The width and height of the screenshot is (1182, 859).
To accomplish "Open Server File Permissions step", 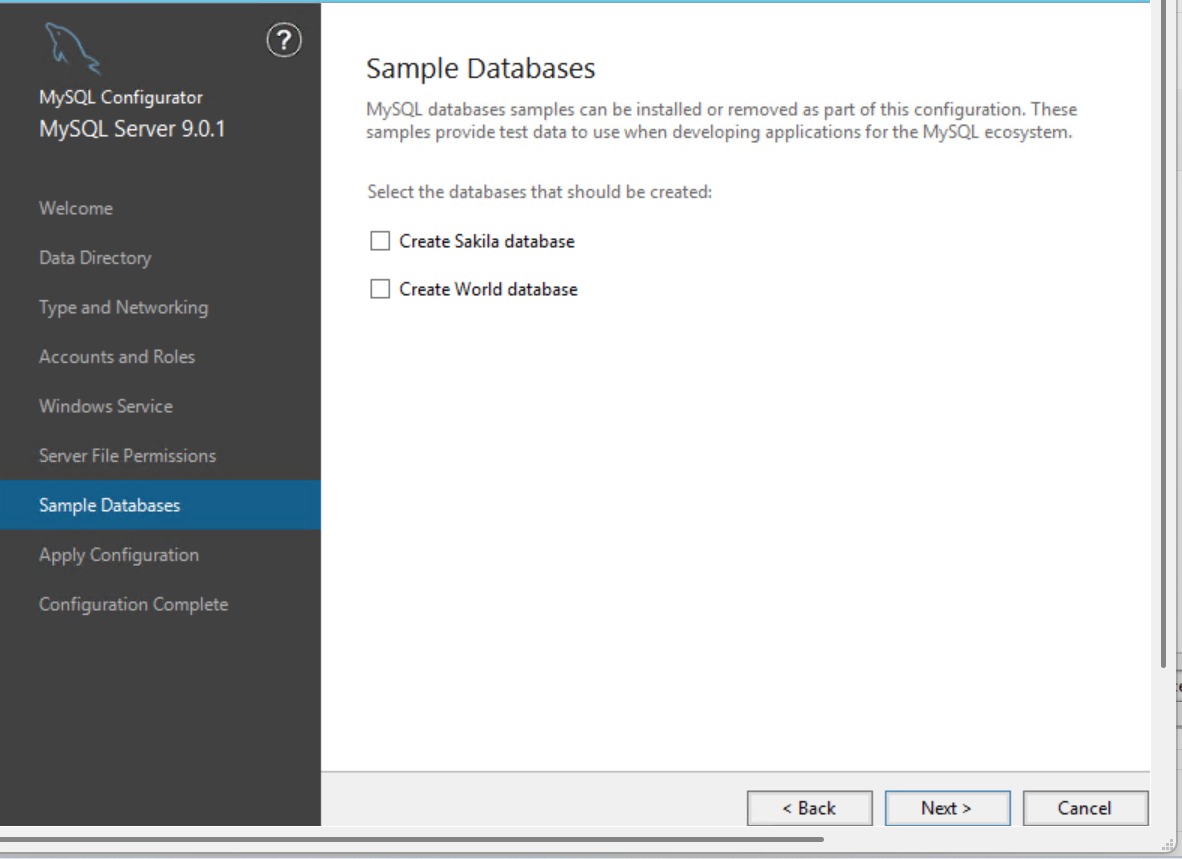I will click(127, 456).
